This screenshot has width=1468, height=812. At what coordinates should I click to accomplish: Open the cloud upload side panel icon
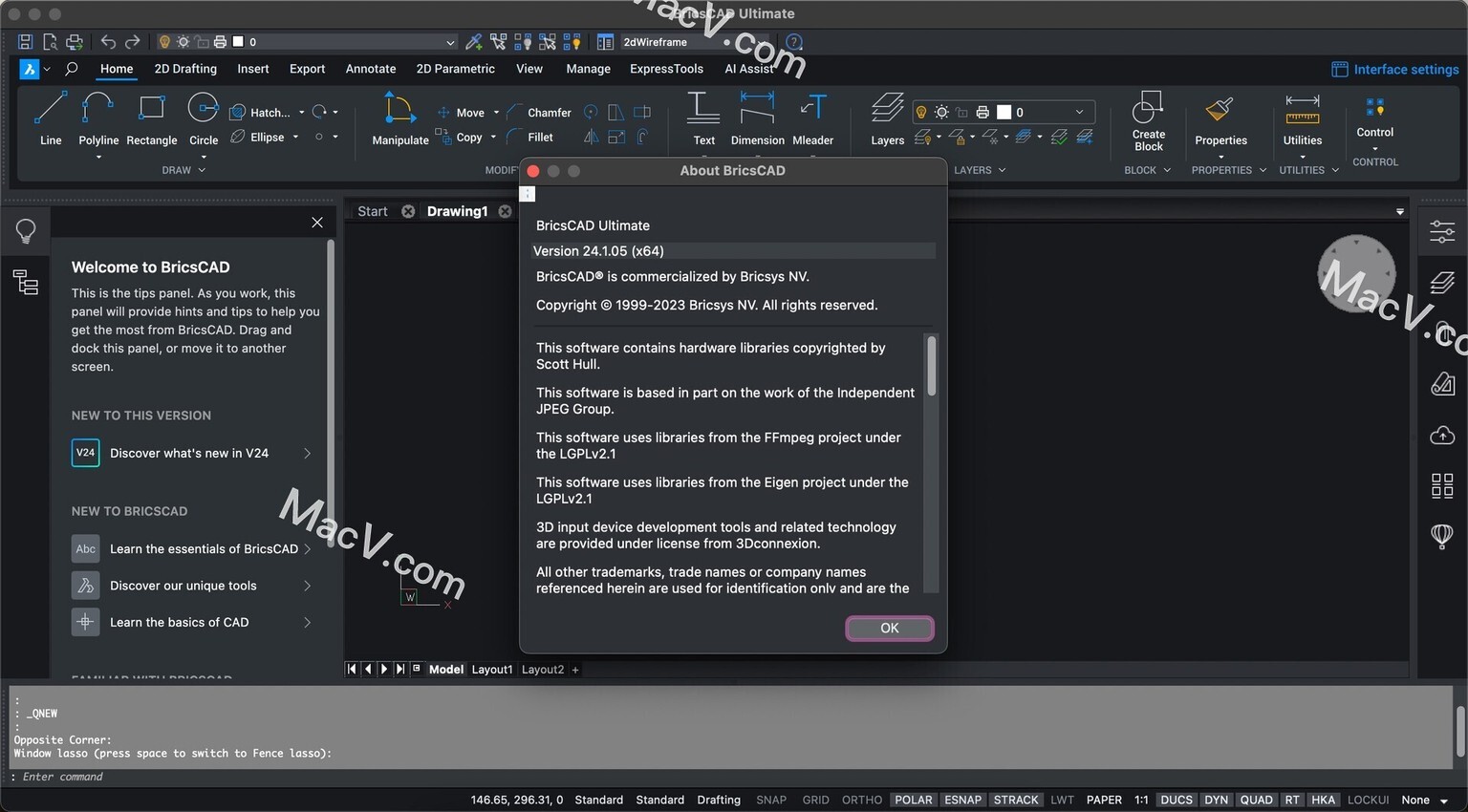(x=1442, y=436)
